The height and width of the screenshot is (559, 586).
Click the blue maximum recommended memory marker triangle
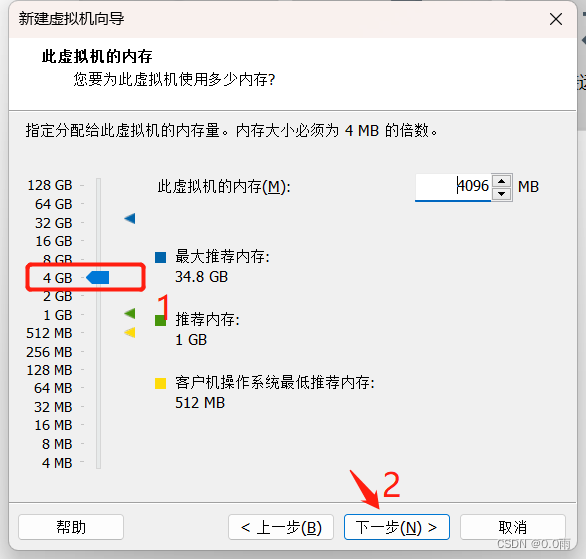[130, 218]
